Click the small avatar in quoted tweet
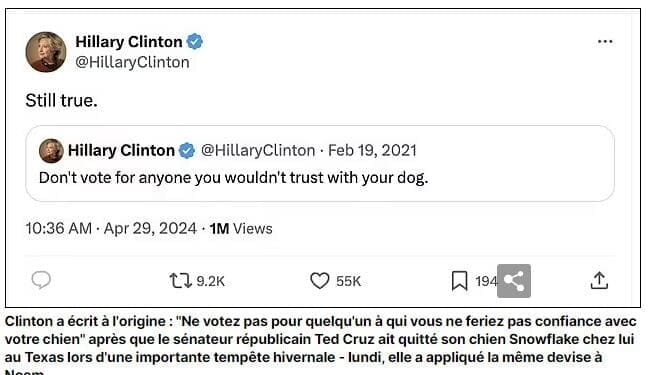The height and width of the screenshot is (375, 648). pos(51,150)
